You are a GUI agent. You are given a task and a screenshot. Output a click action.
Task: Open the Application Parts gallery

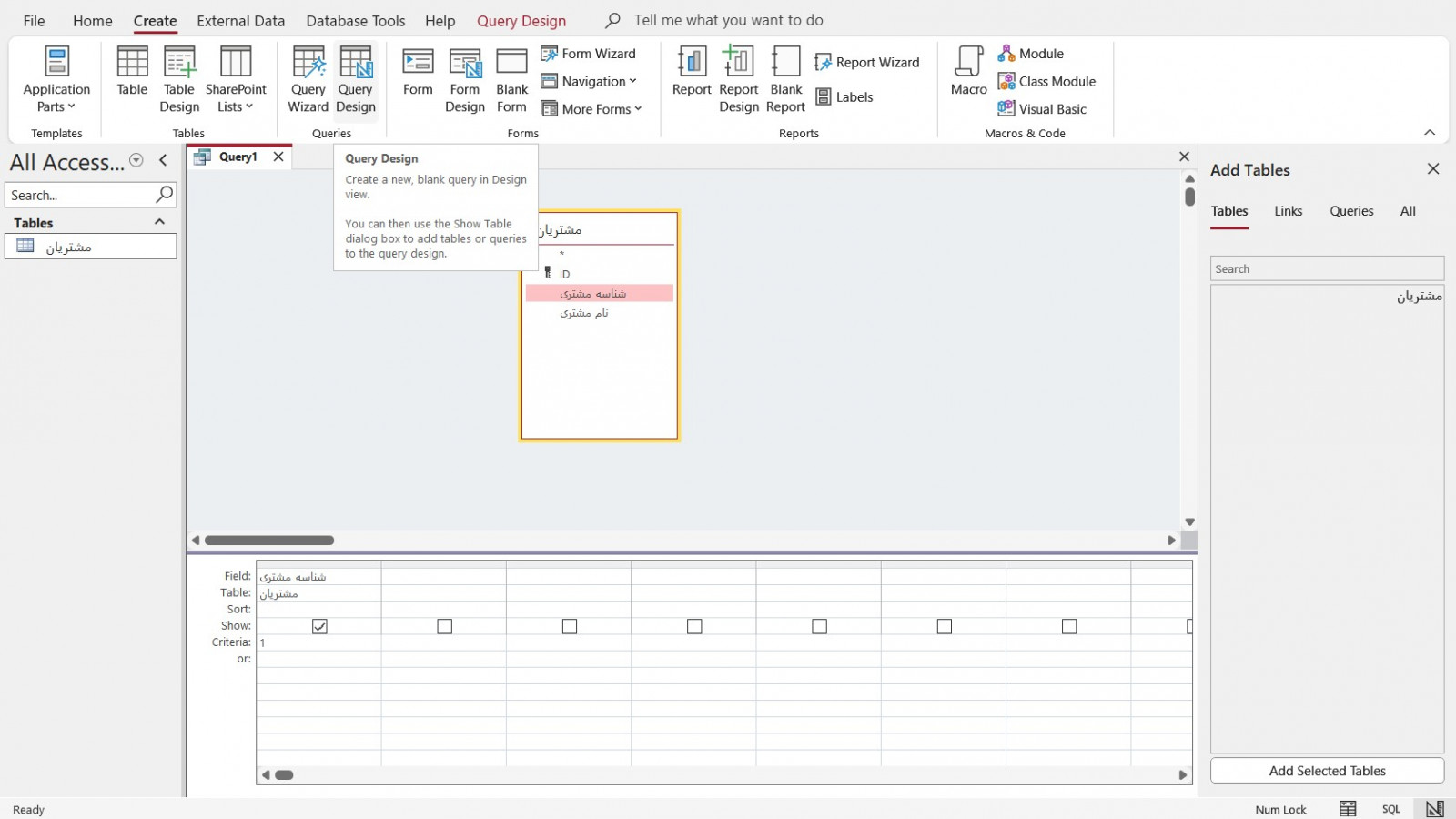click(x=56, y=80)
